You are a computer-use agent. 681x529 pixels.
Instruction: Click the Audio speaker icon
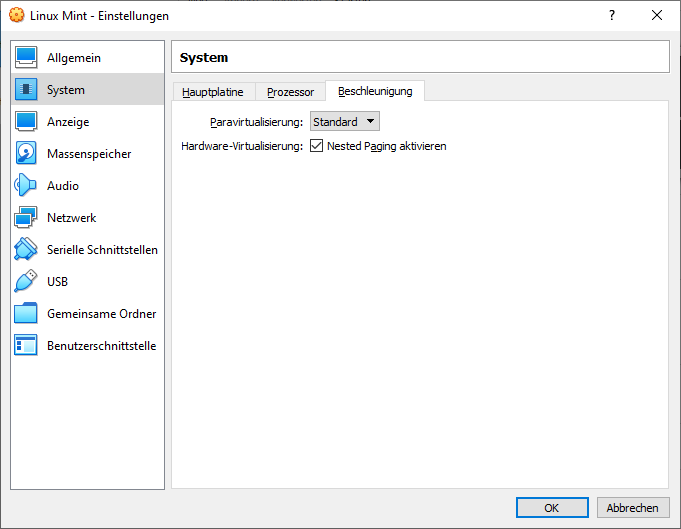coord(25,185)
